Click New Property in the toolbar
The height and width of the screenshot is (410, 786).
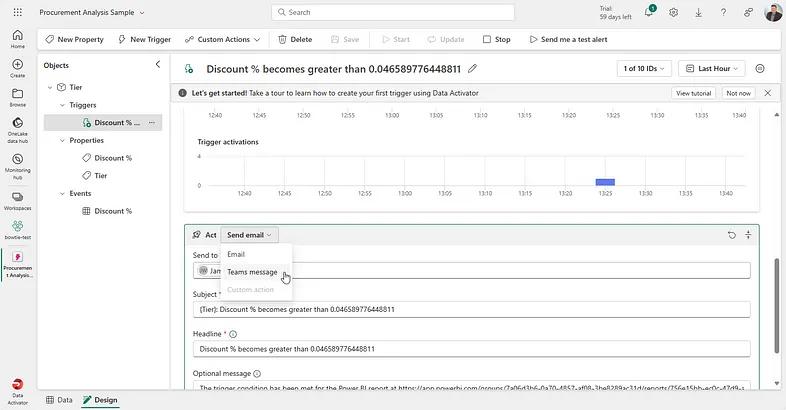(x=74, y=39)
